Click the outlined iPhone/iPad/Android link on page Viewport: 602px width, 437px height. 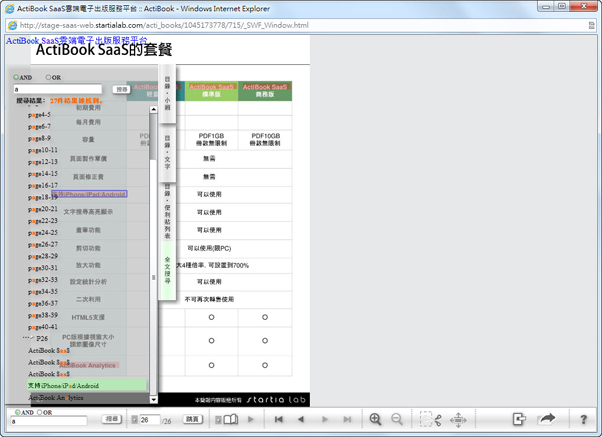click(x=89, y=194)
